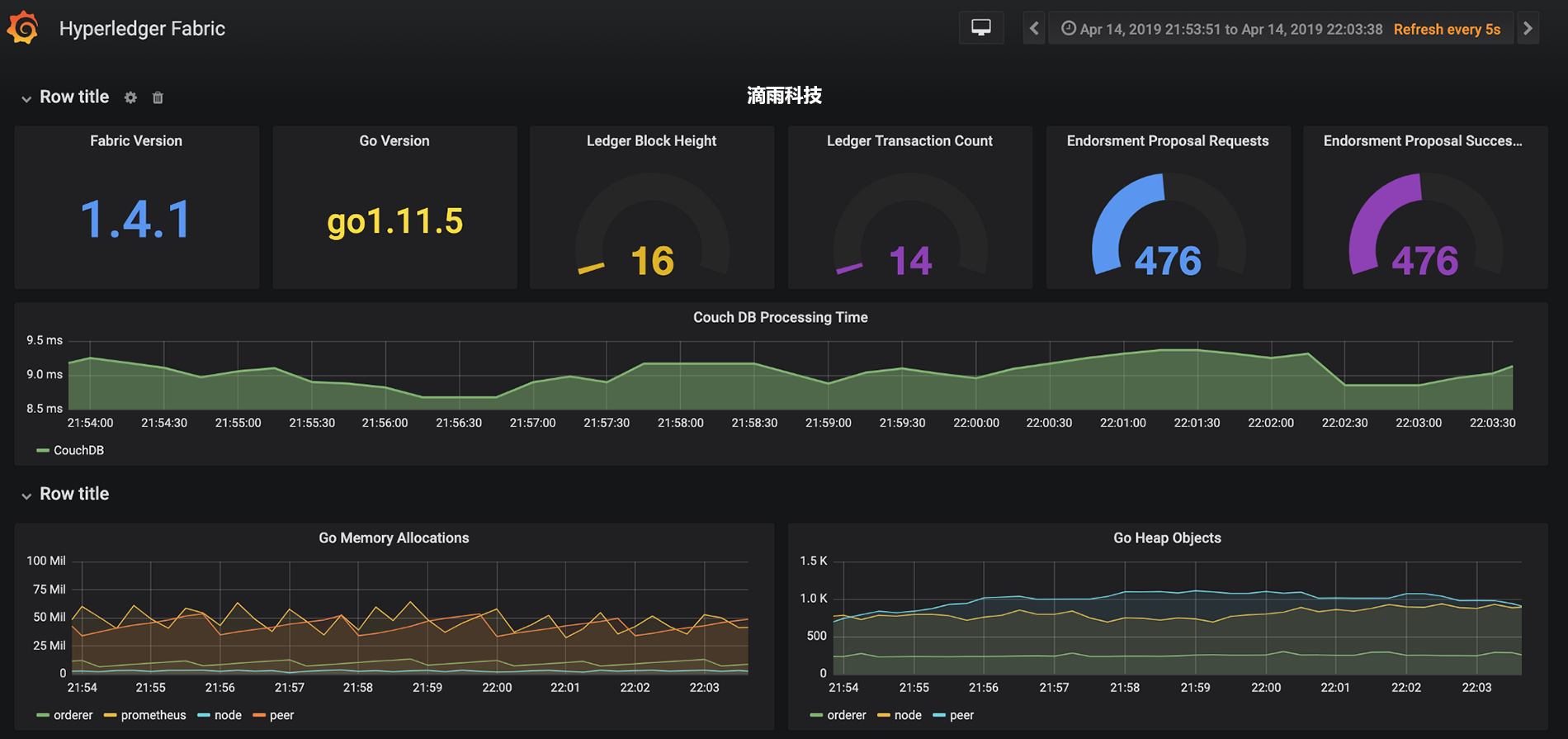Shift time range back with left arrow
The image size is (1568, 739).
point(1034,28)
